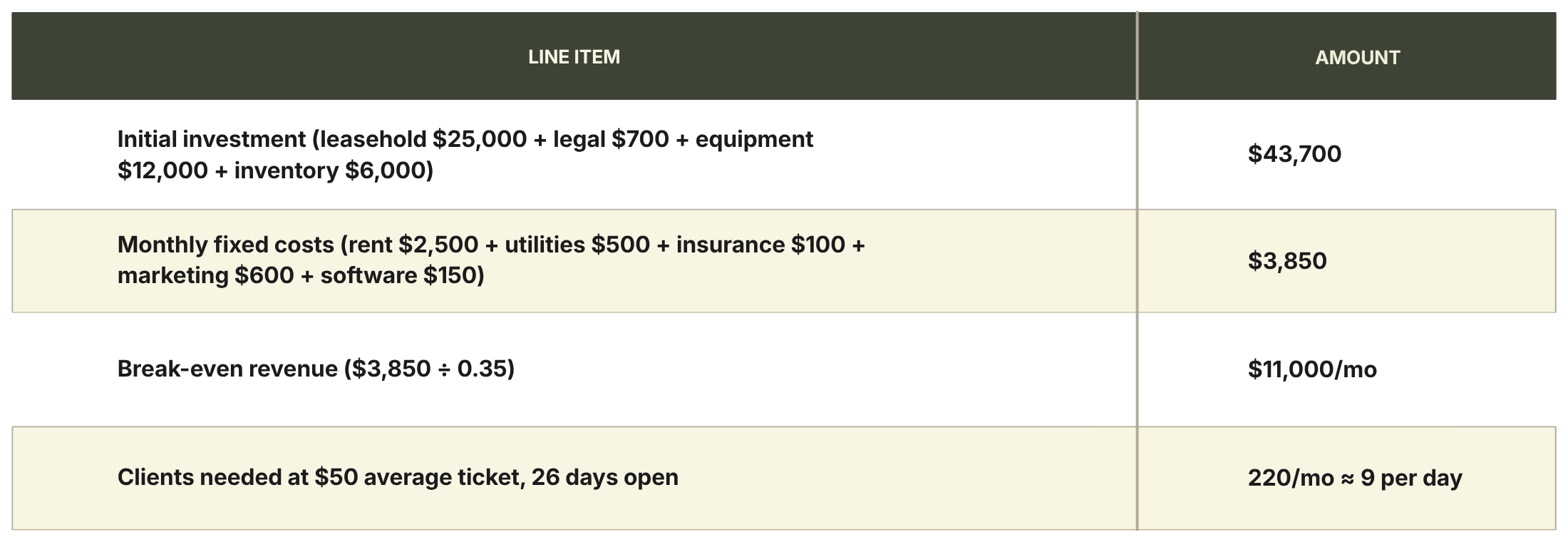The width and height of the screenshot is (1568, 542).
Task: Click the equipment word in first row
Action: tap(754, 139)
